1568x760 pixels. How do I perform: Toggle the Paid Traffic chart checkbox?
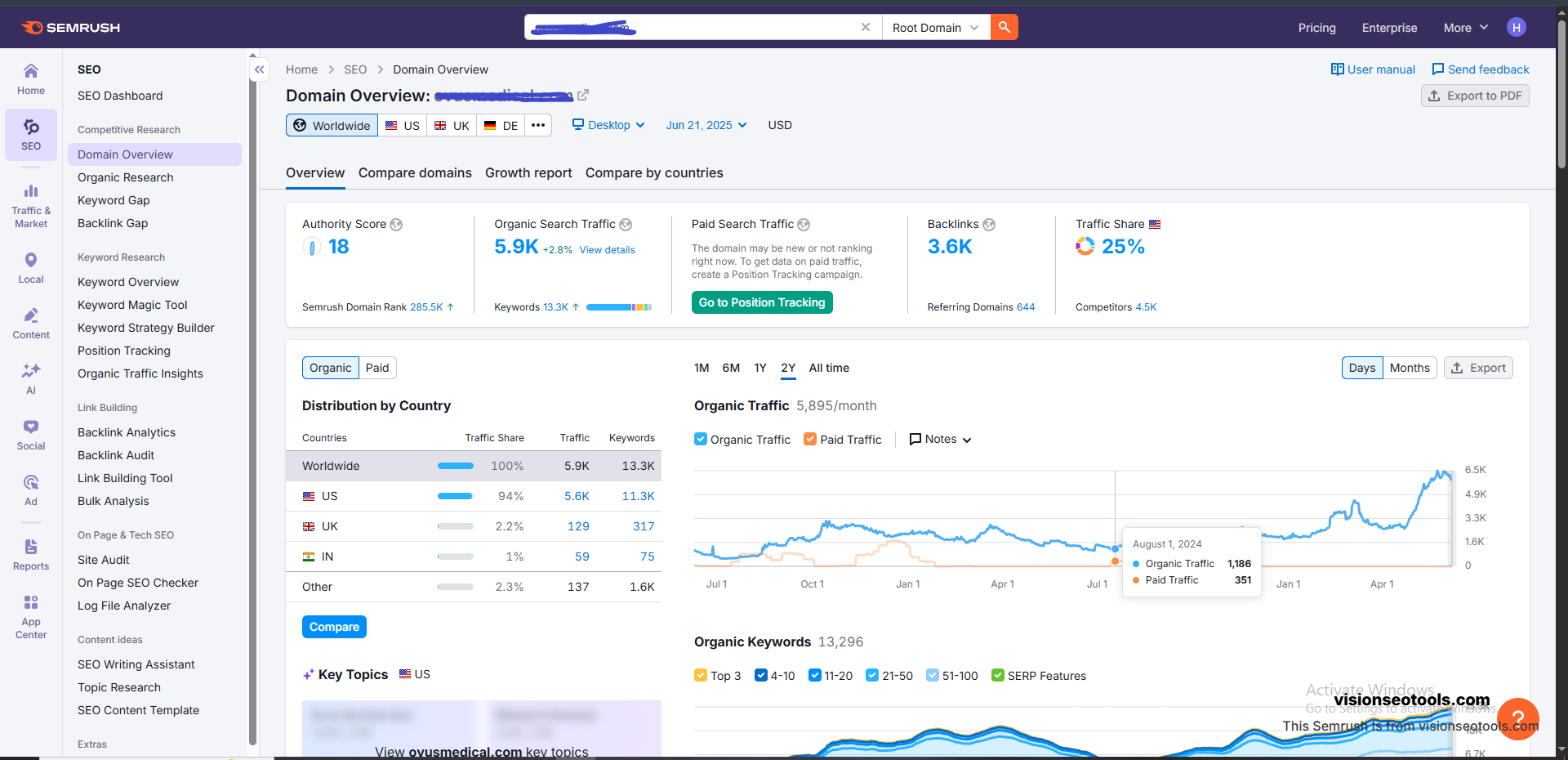[810, 439]
